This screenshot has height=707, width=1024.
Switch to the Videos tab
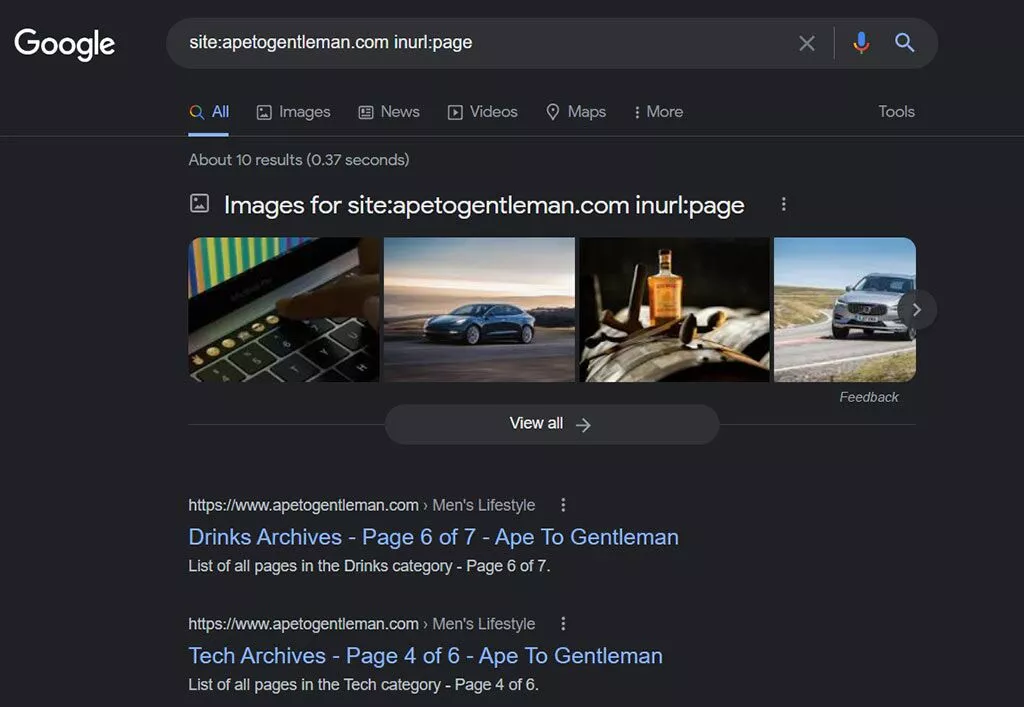pyautogui.click(x=483, y=112)
